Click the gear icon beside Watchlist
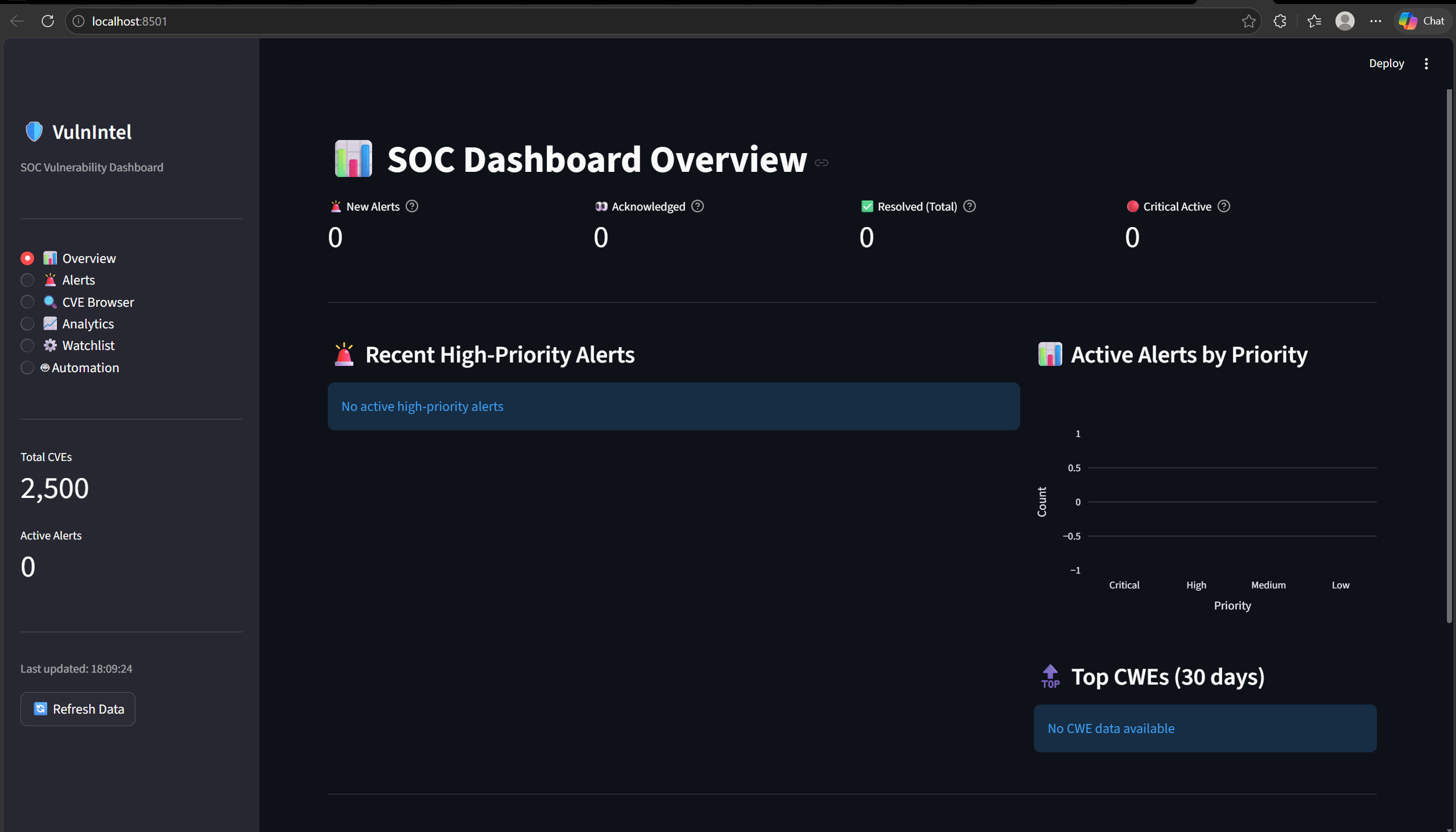 tap(50, 345)
